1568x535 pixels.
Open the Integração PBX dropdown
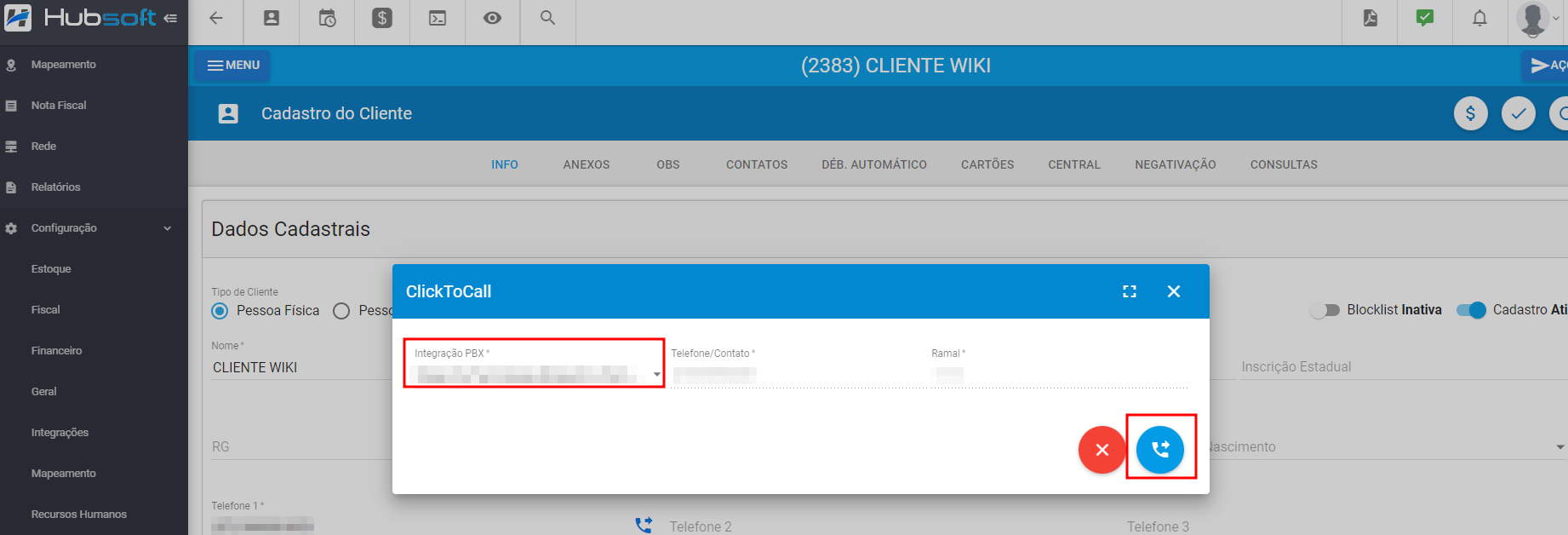click(534, 373)
